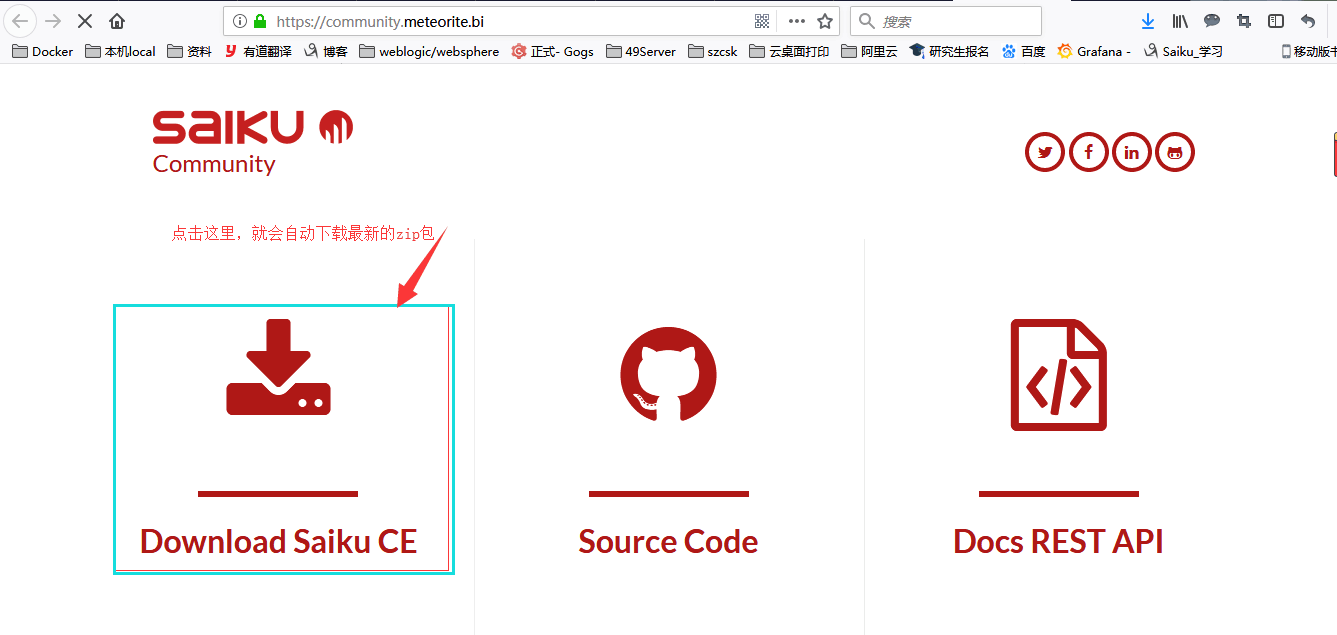Open the Docker bookmark folder
The height and width of the screenshot is (635, 1337).
[43, 51]
